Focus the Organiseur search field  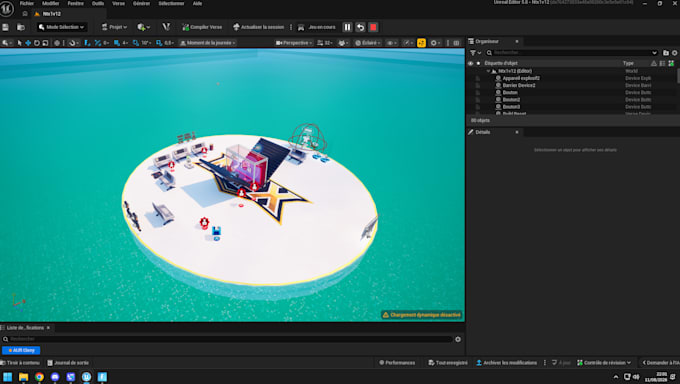(572, 53)
